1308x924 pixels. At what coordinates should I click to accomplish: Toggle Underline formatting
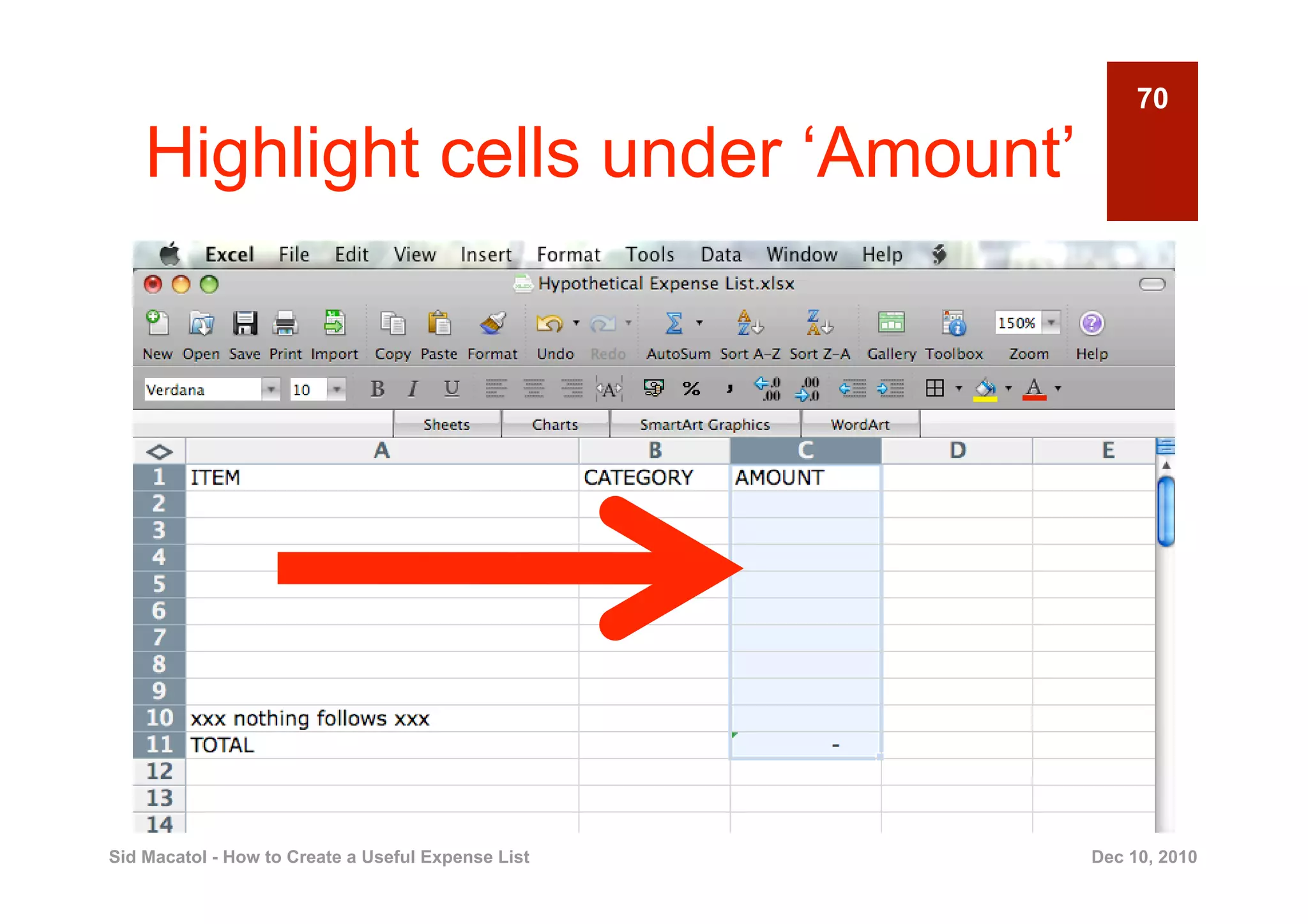coord(452,388)
